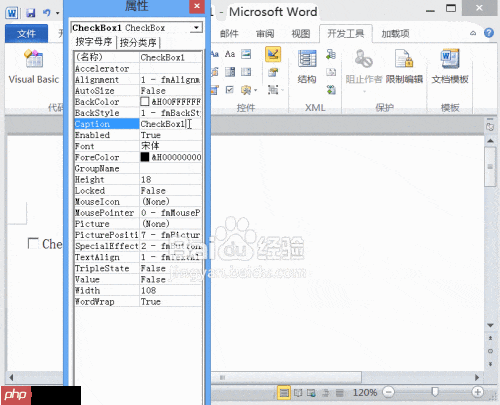
Task: Click the Undo icon in quick access toolbar
Action: click(46, 13)
